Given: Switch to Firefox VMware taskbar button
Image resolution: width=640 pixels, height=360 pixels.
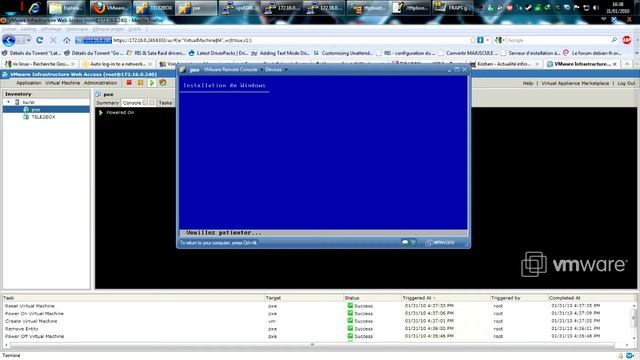Looking at the screenshot, I should click(x=110, y=8).
